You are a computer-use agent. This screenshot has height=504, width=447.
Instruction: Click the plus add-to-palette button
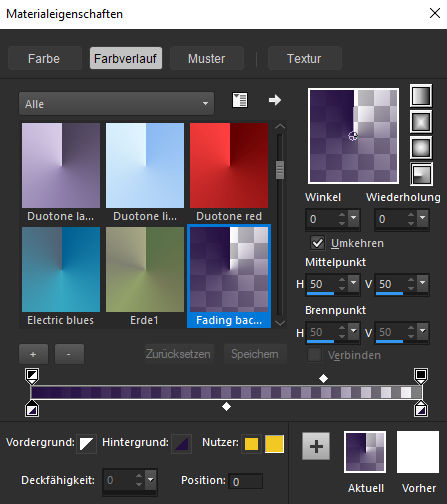tap(316, 446)
